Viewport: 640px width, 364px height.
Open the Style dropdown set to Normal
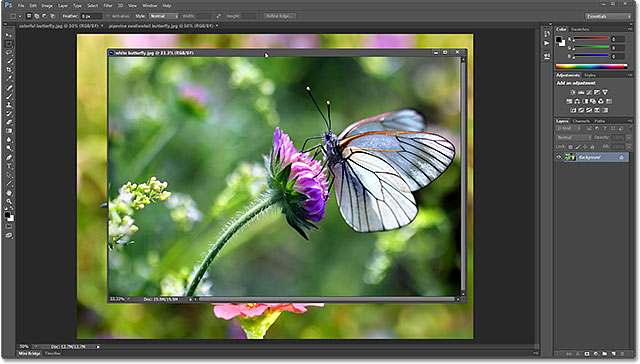[164, 16]
